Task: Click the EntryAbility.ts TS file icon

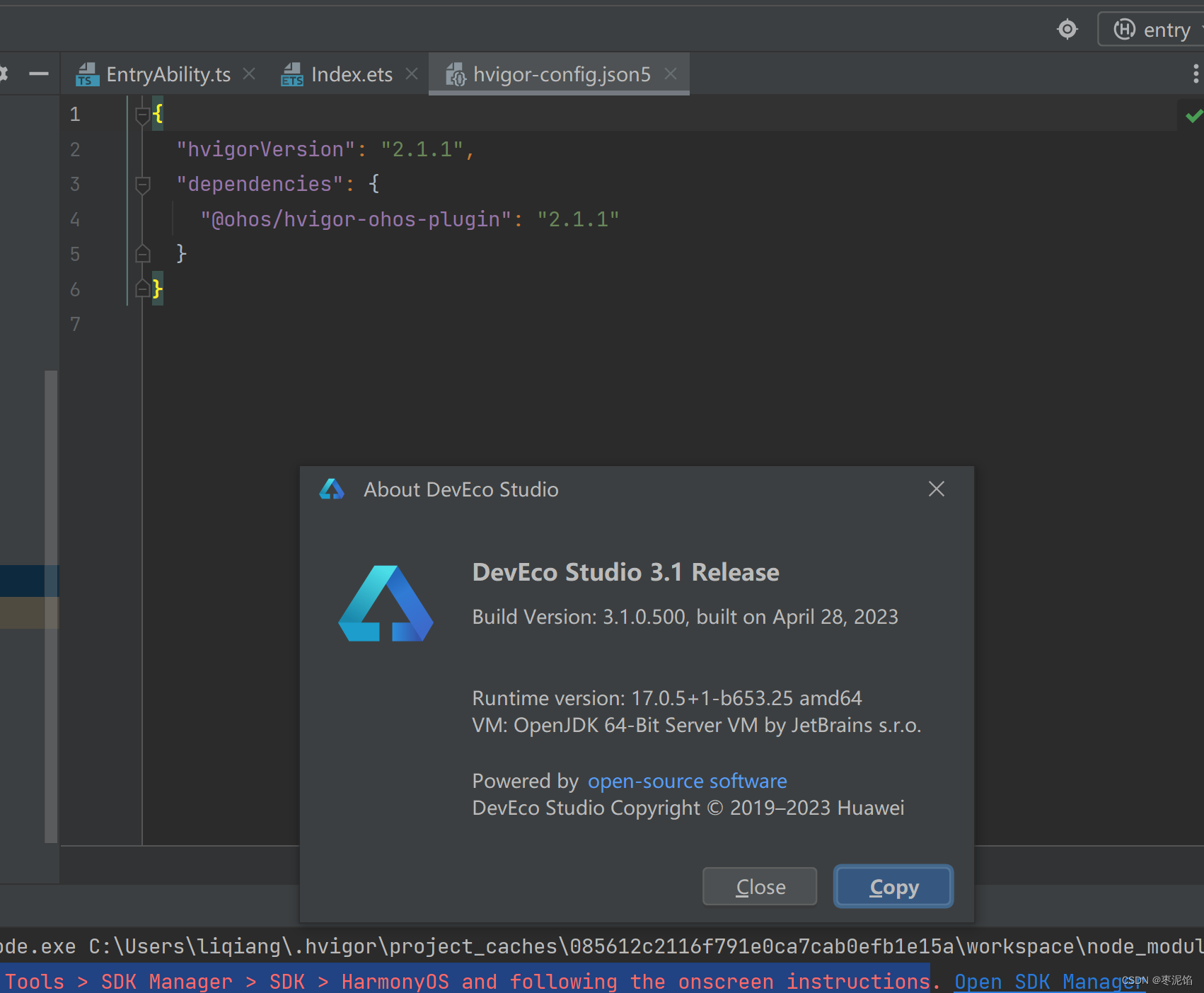Action: pyautogui.click(x=88, y=74)
